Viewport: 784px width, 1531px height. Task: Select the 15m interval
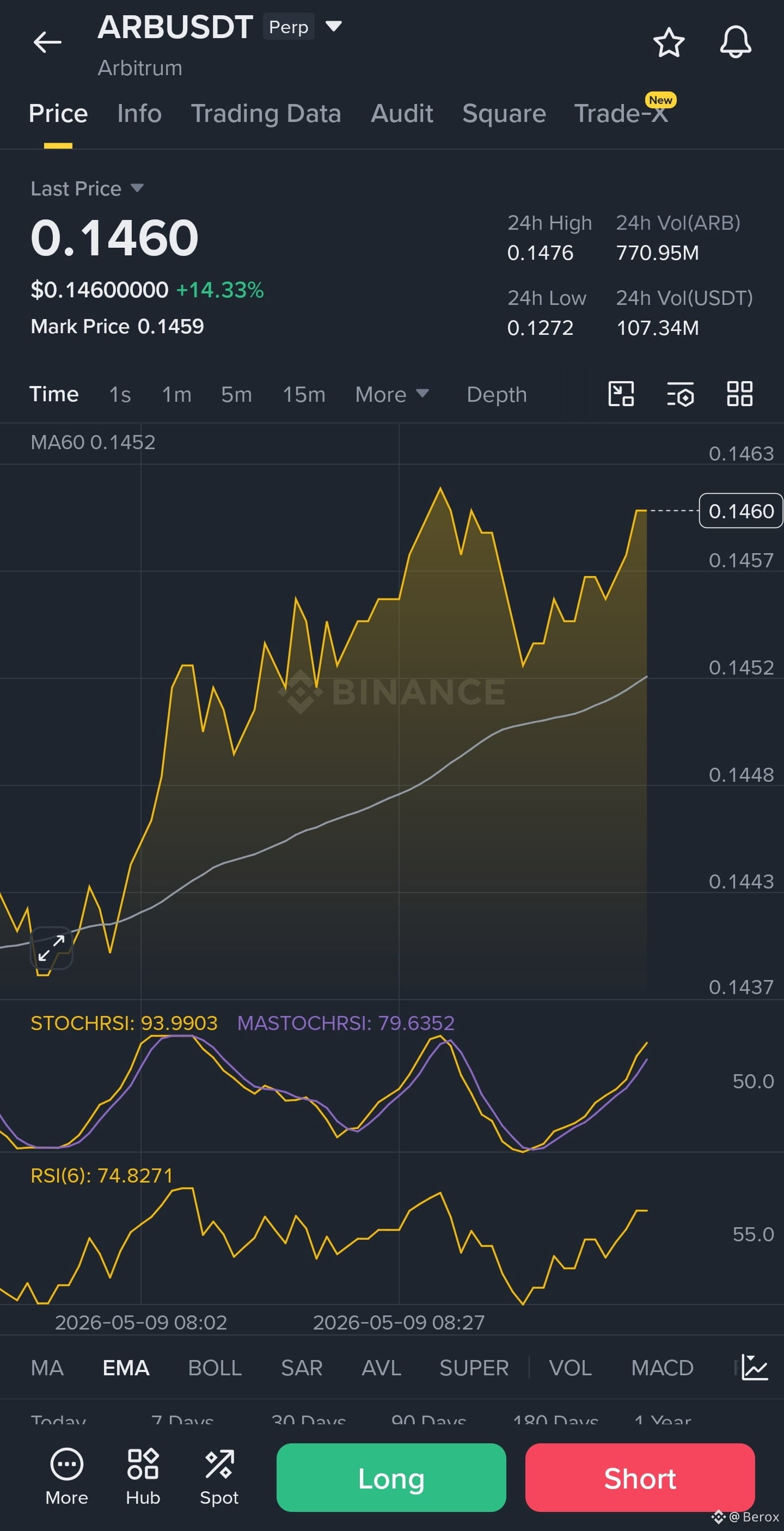coord(304,394)
